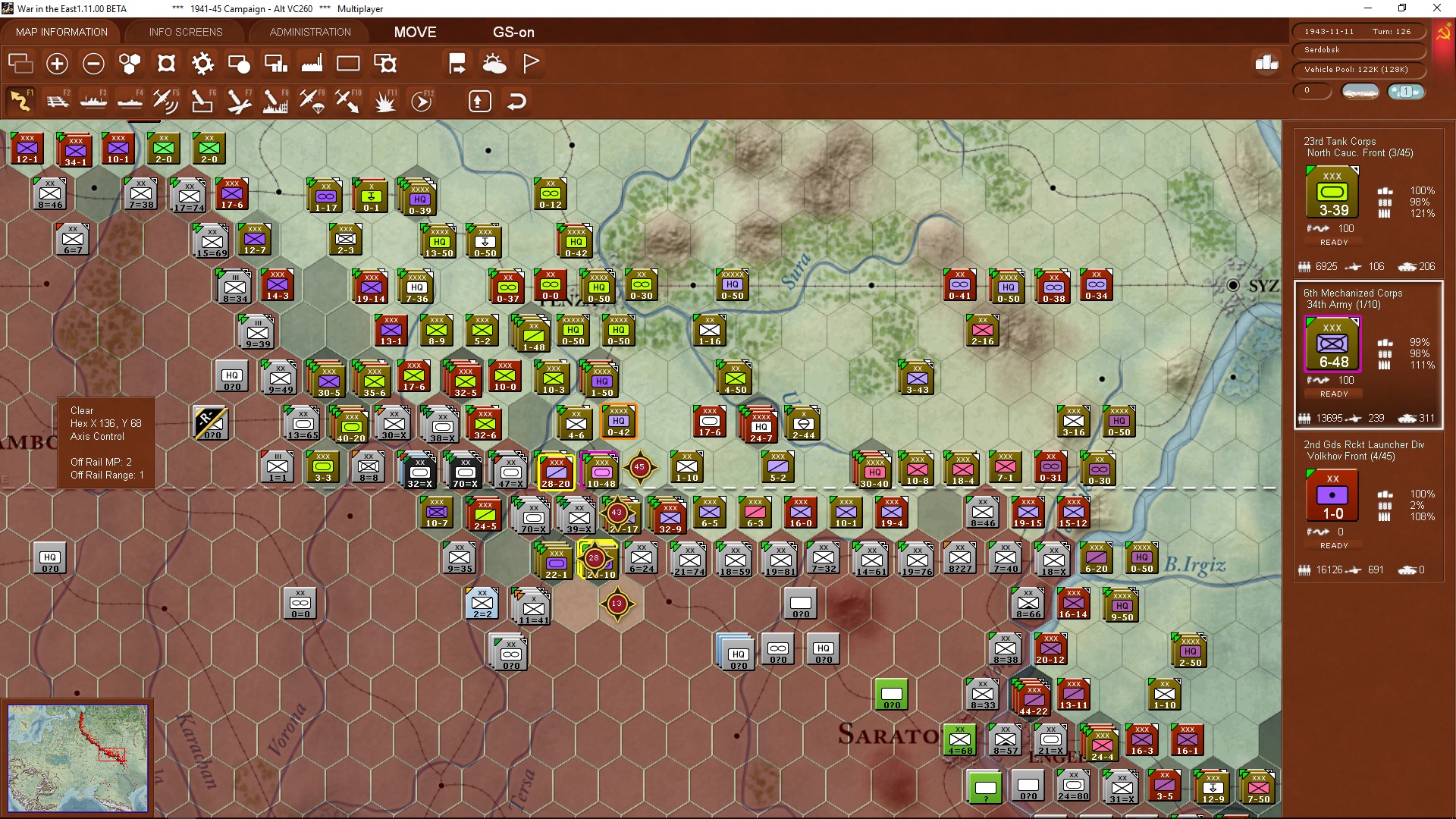This screenshot has height=819, width=1456.
Task: Click the rectangle with circle icon
Action: 239,64
